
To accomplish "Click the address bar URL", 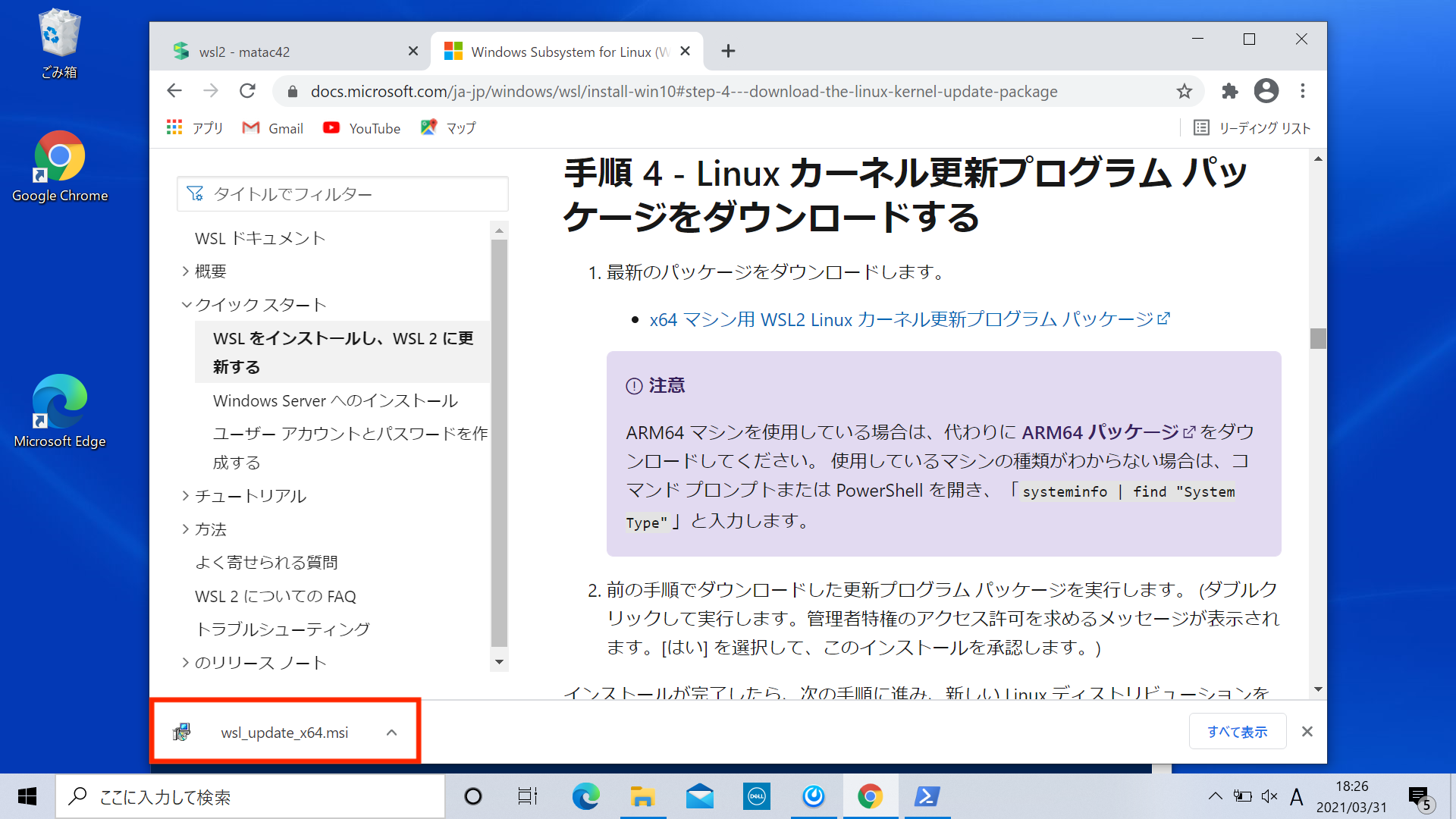I will pyautogui.click(x=683, y=92).
